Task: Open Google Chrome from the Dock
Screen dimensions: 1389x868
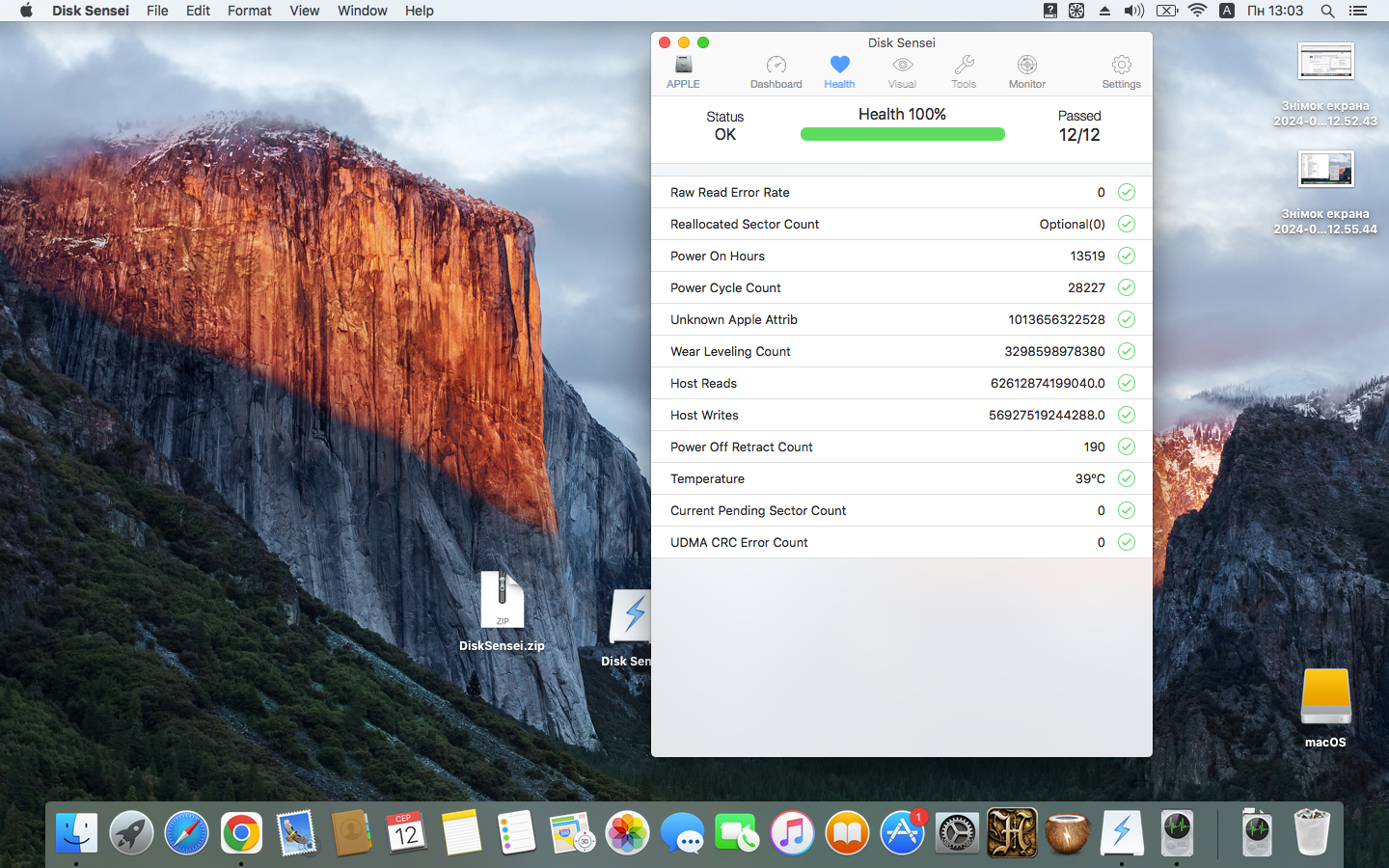Action: click(241, 832)
